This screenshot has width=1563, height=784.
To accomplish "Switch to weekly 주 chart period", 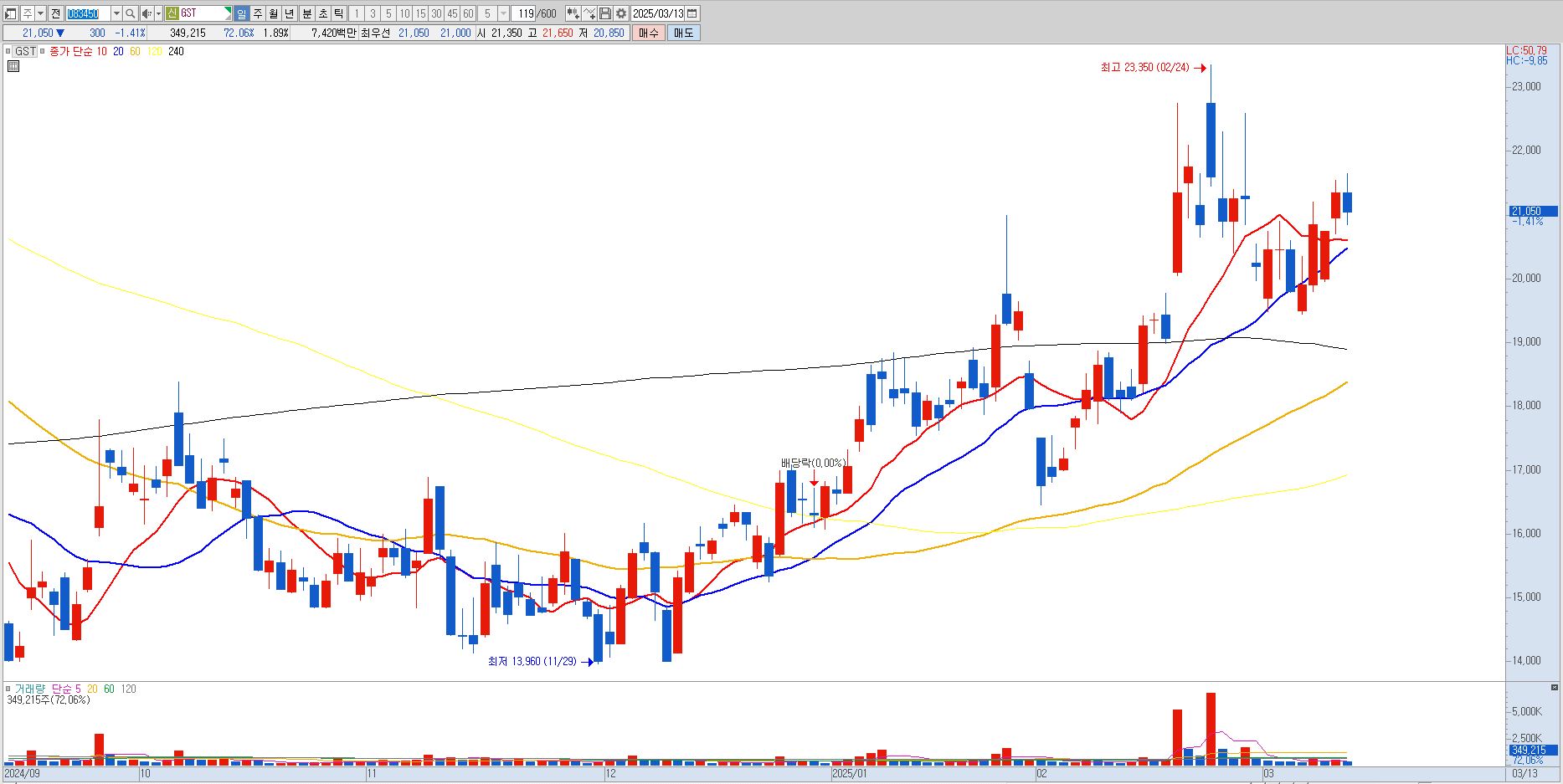I will point(257,13).
